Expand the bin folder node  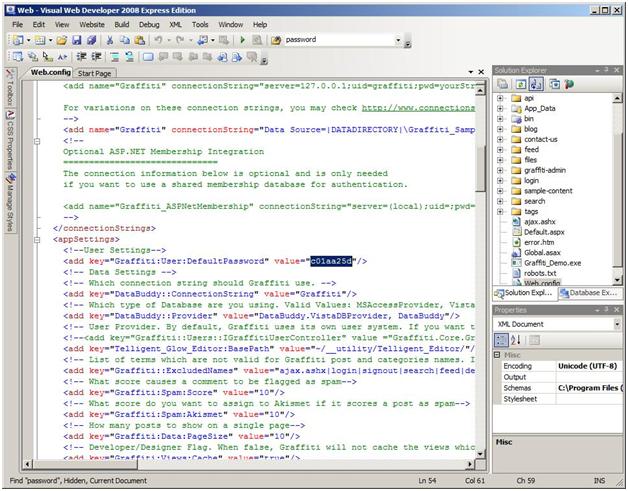click(500, 119)
